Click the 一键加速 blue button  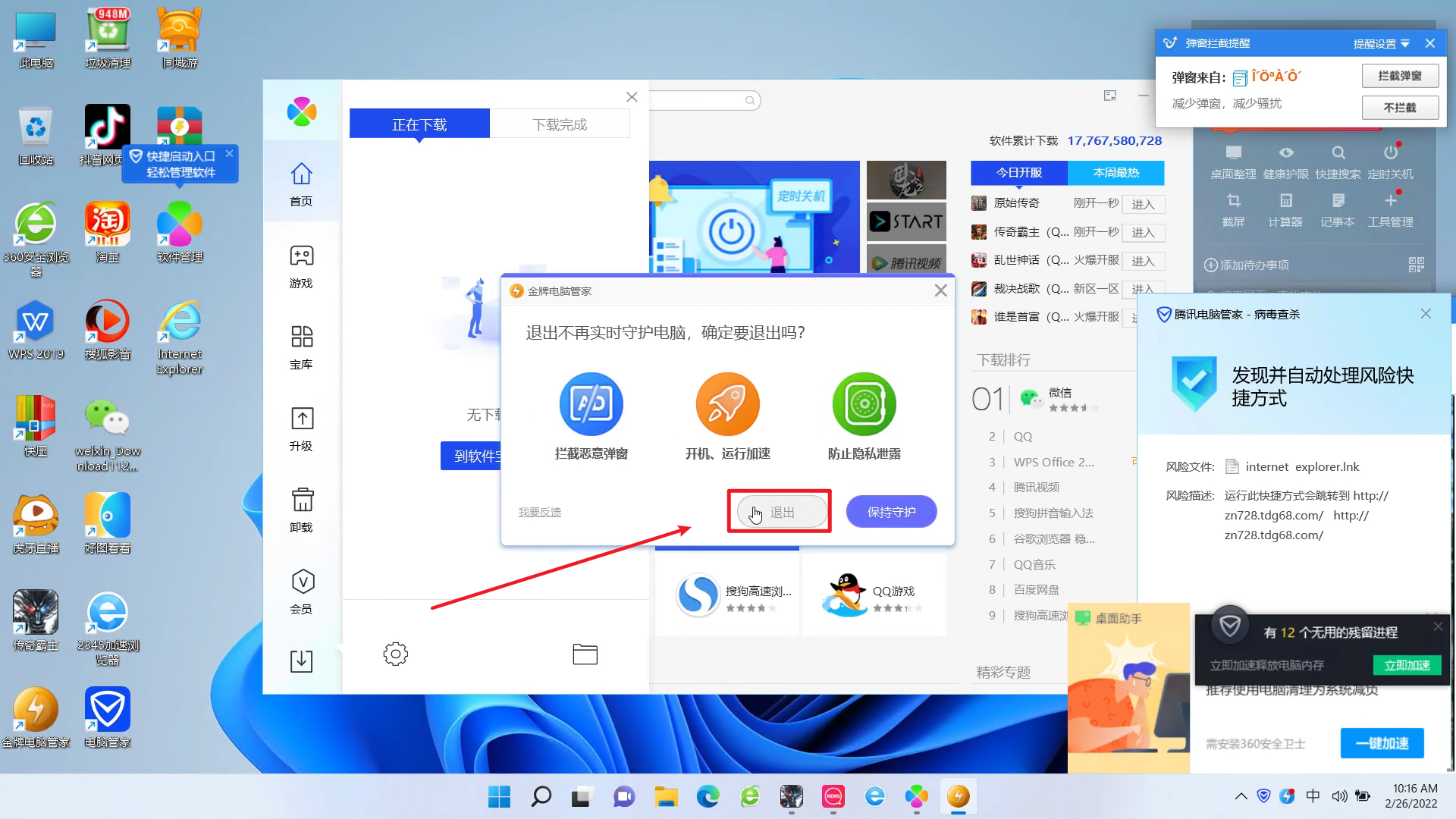tap(1382, 743)
